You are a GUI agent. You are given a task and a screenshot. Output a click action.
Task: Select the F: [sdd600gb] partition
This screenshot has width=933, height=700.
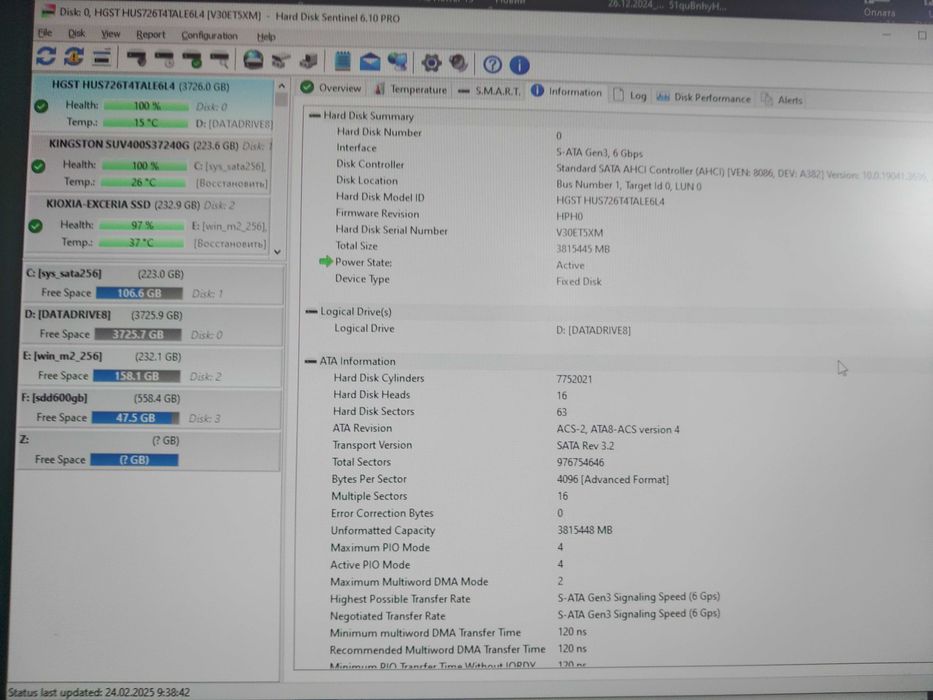pyautogui.click(x=149, y=408)
